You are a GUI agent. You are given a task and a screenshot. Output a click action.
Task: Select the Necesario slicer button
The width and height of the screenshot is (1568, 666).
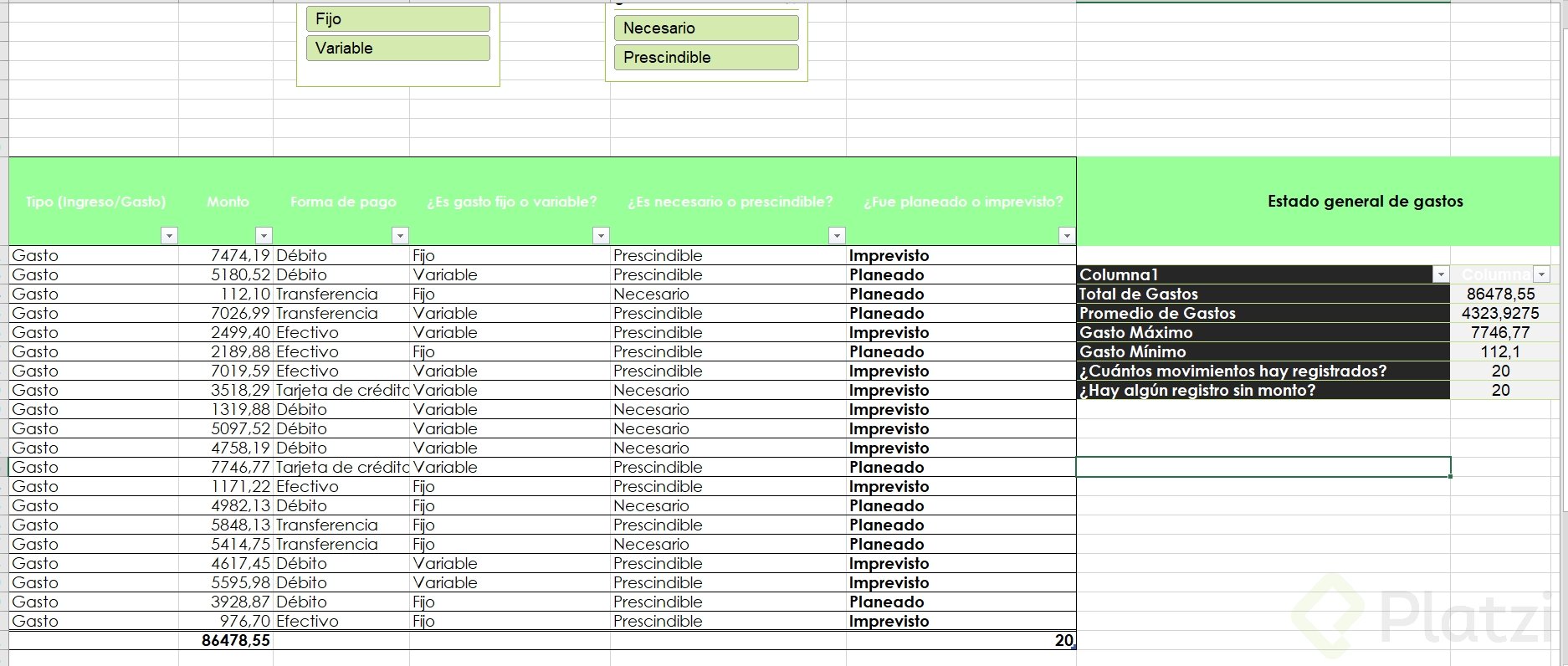[706, 28]
